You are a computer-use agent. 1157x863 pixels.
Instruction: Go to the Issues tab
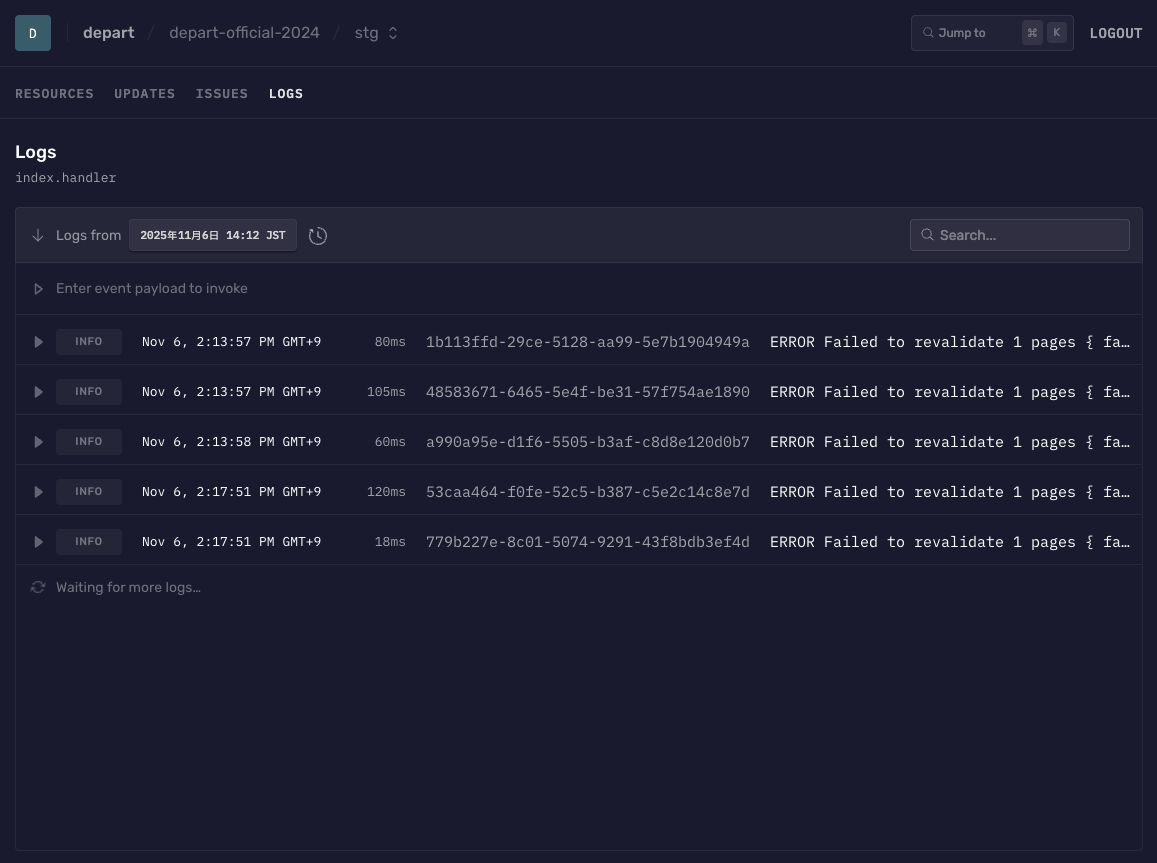tap(222, 94)
